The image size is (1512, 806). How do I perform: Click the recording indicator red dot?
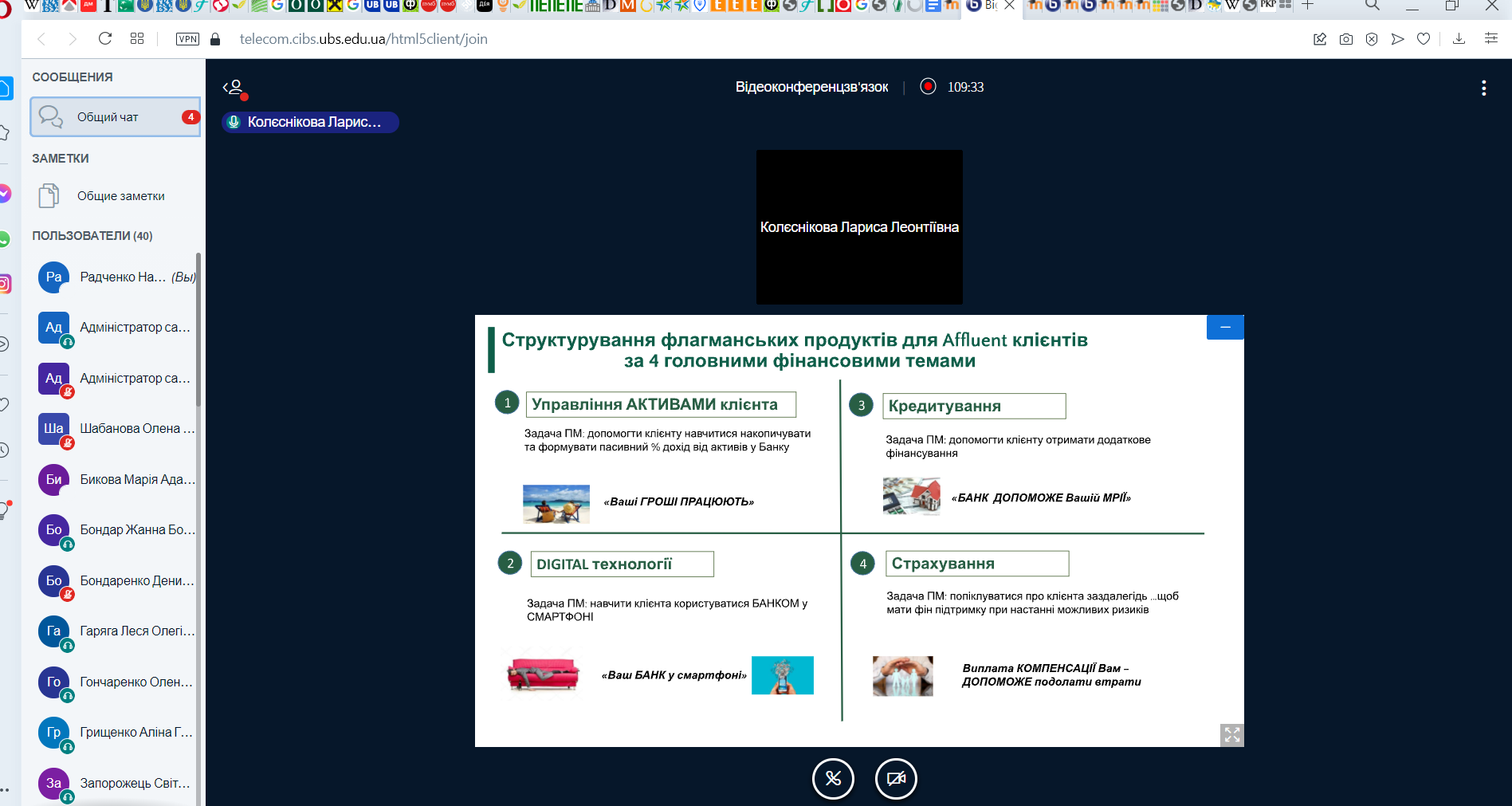928,86
